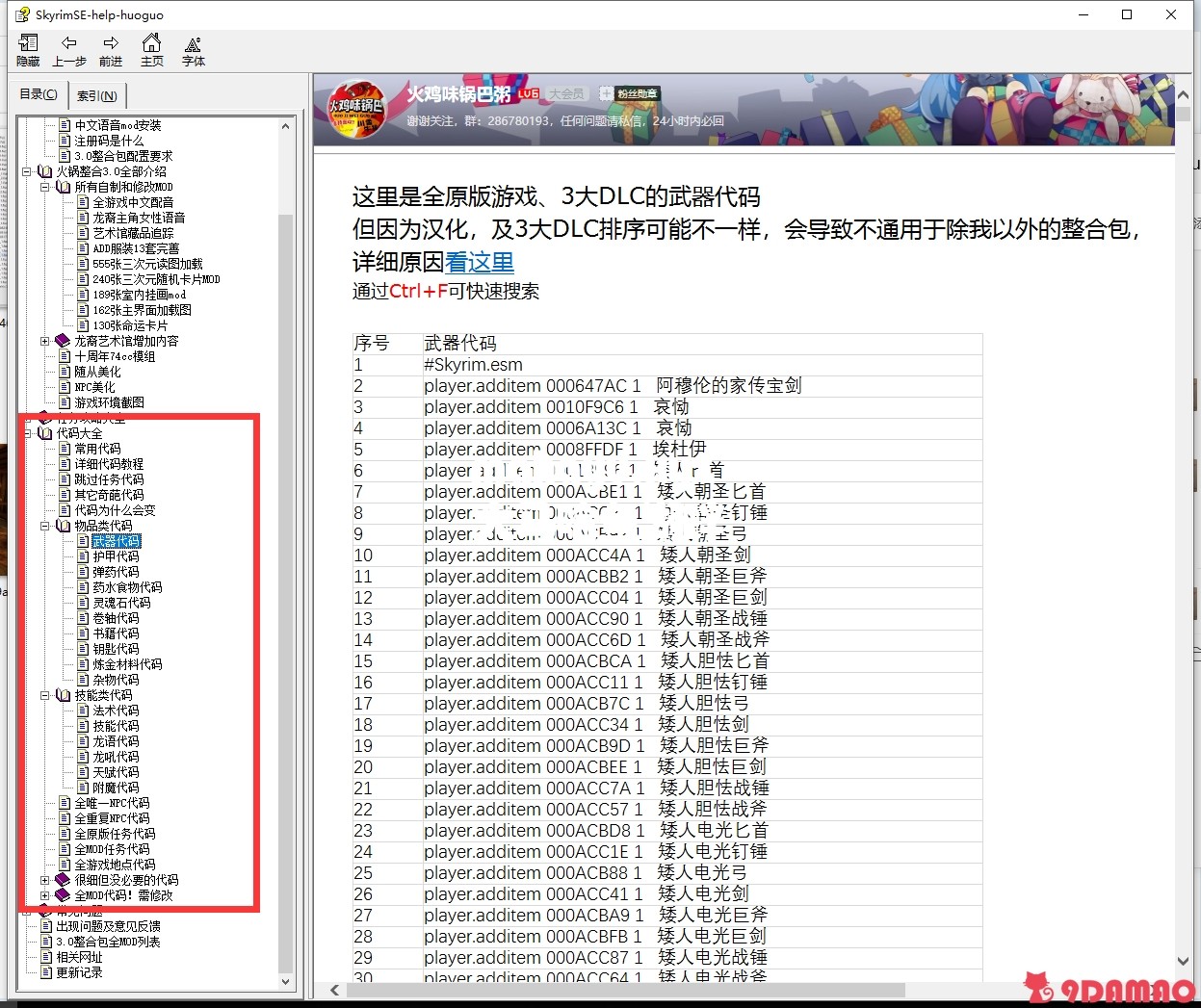Screen dimensions: 1201x1008
Task: Collapse the 技能类代码 tree node
Action: pyautogui.click(x=45, y=695)
